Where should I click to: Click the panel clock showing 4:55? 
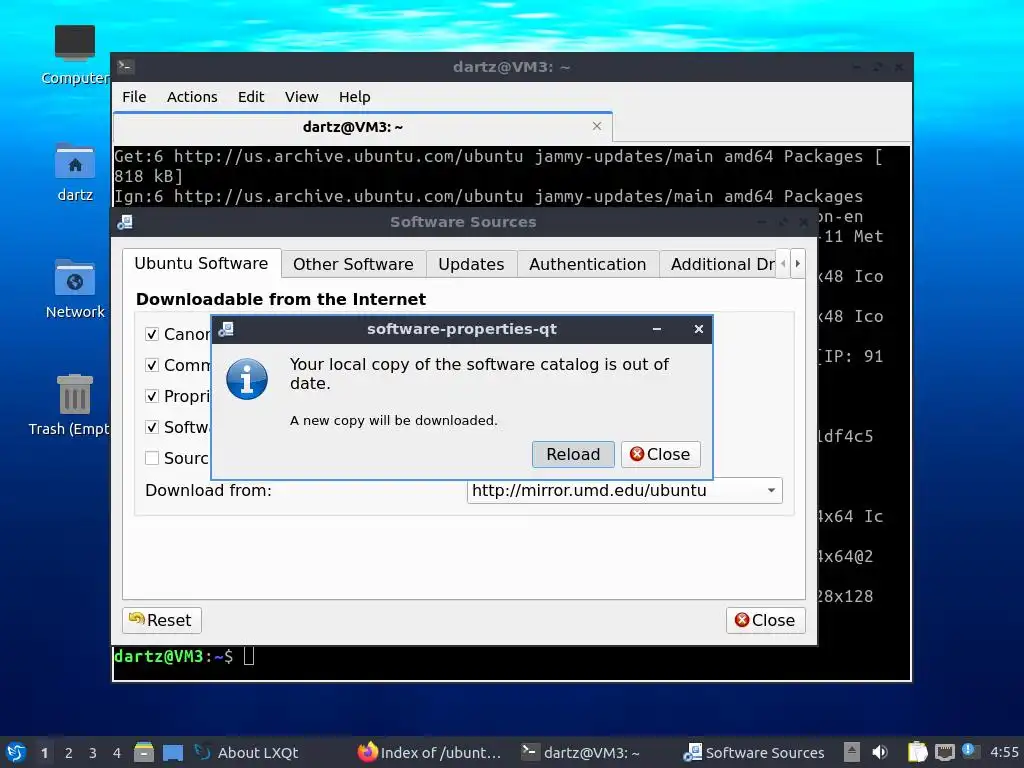click(1004, 752)
